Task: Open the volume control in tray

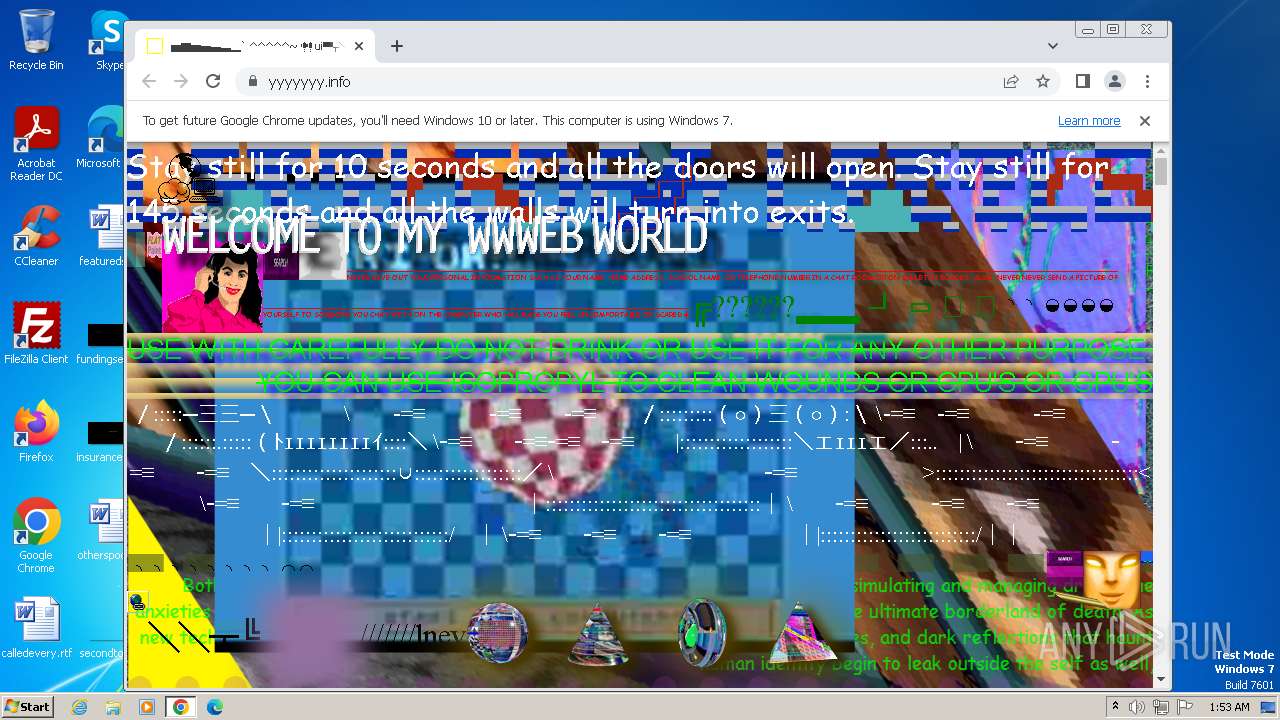Action: point(1137,707)
